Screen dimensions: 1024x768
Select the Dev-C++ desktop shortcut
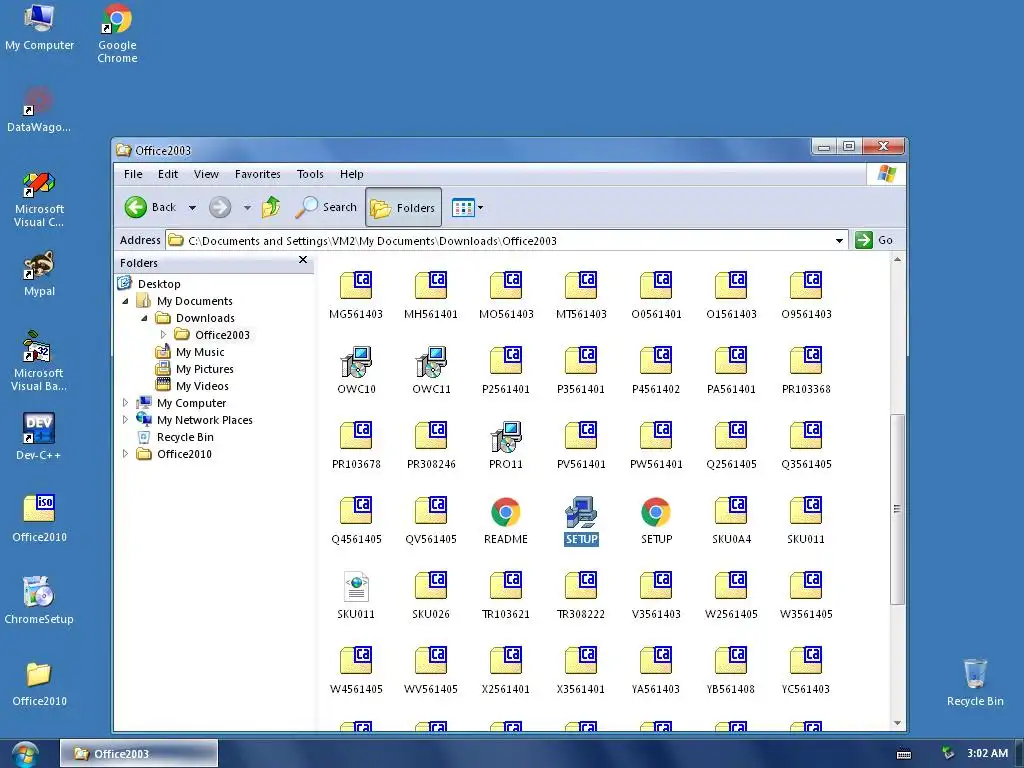[x=39, y=436]
